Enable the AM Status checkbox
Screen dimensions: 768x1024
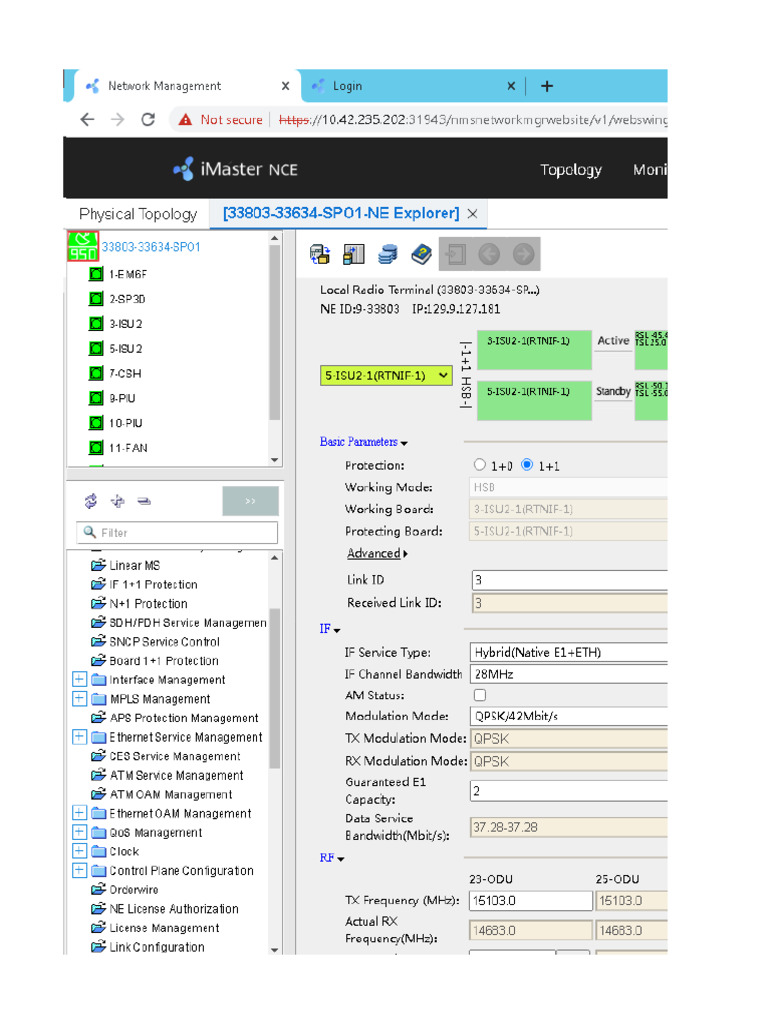click(x=480, y=695)
